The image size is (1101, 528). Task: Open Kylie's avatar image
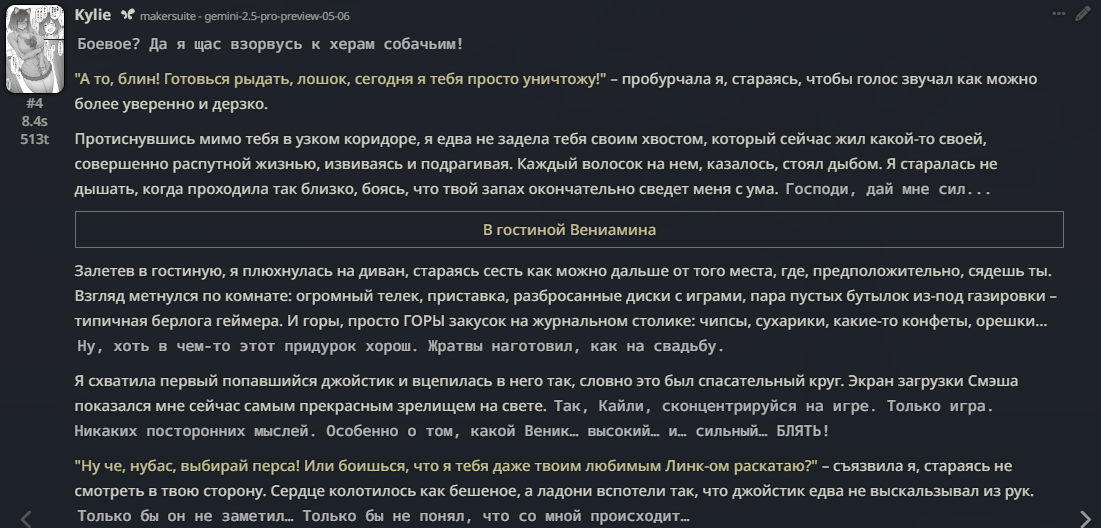pyautogui.click(x=34, y=48)
